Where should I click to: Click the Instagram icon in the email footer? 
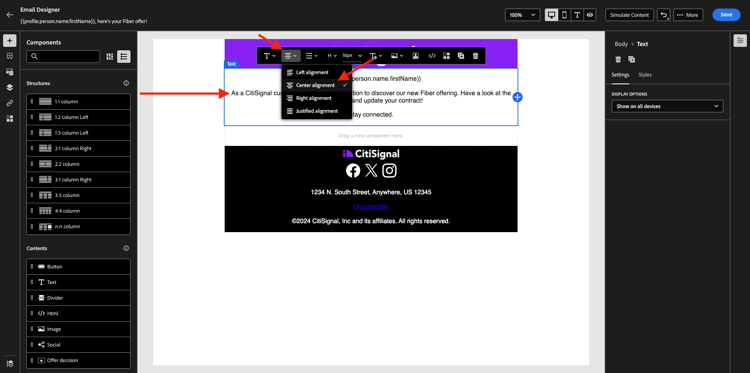pyautogui.click(x=390, y=171)
